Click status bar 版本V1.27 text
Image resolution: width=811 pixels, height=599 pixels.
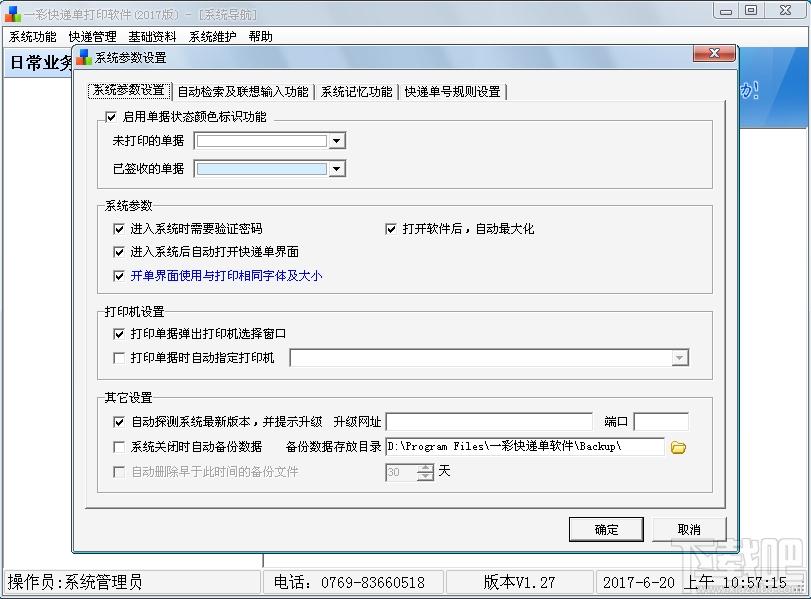tap(519, 582)
